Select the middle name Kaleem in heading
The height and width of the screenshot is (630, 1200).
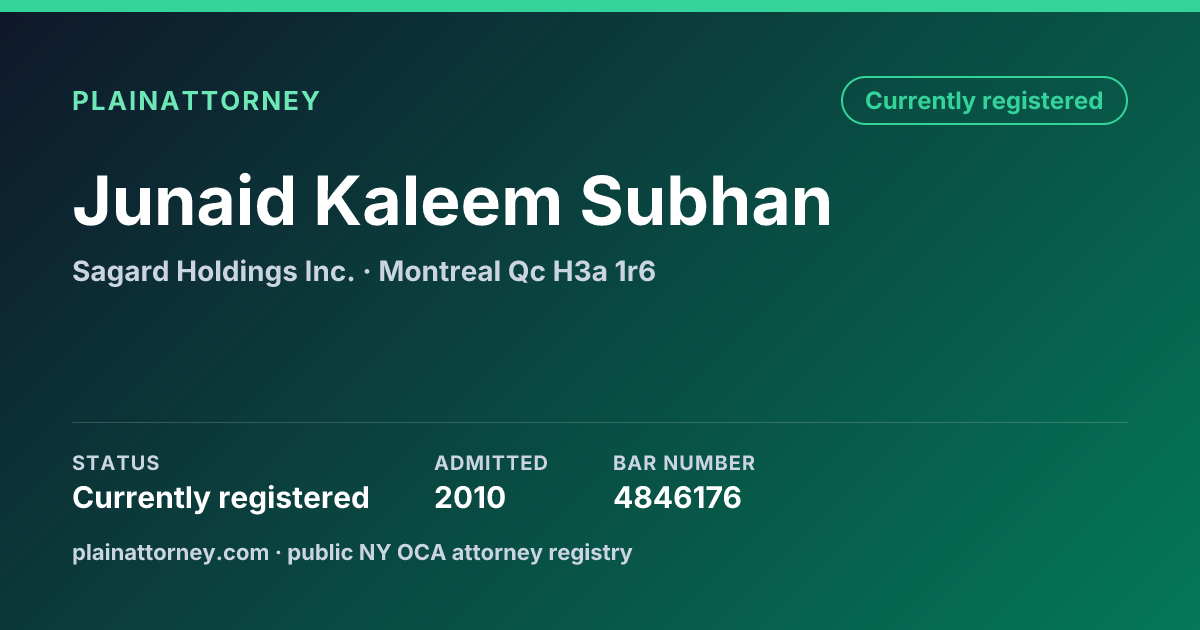click(x=438, y=202)
